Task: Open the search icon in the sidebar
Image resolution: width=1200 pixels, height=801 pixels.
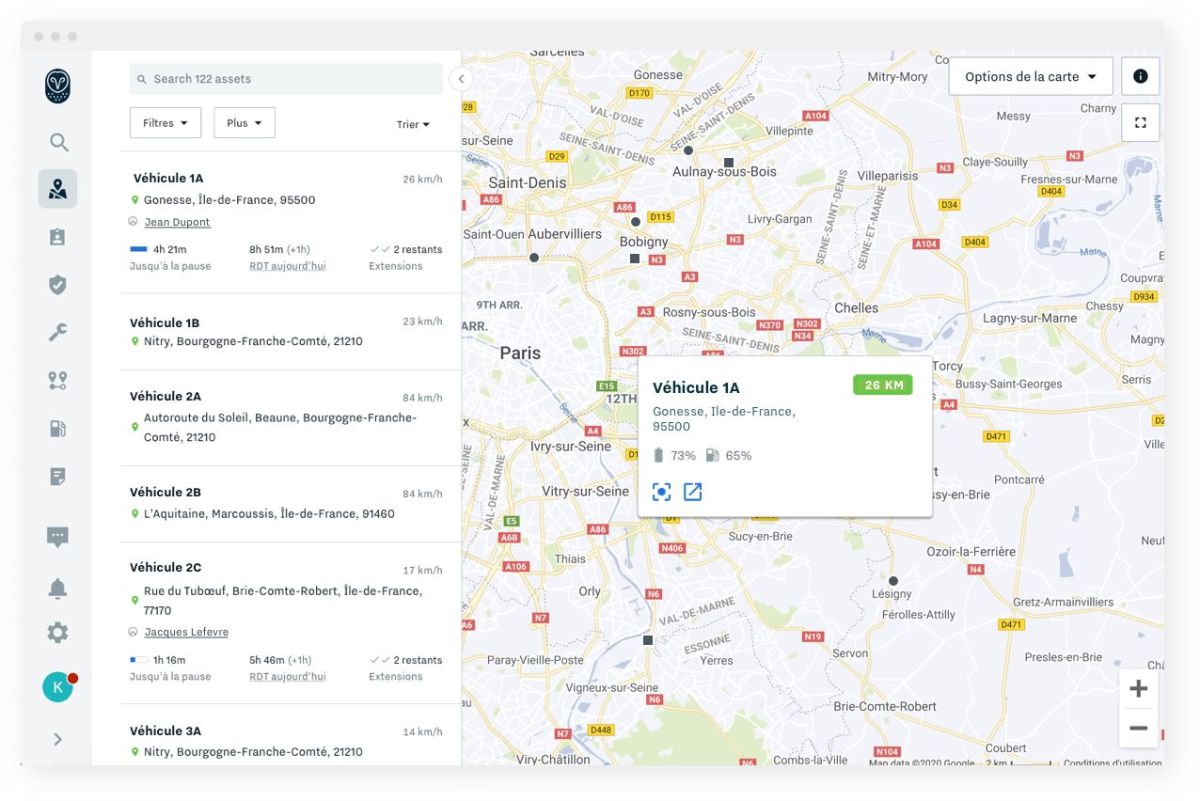Action: [59, 143]
